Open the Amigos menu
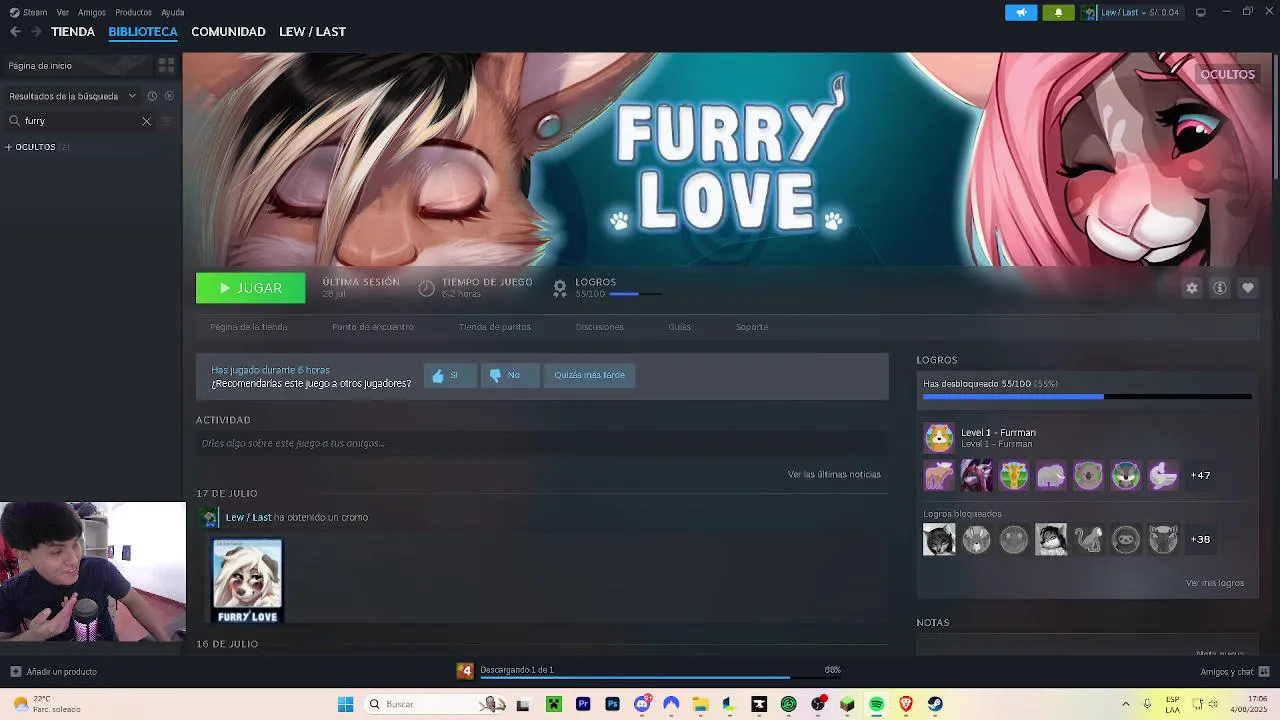The image size is (1280, 720). [x=92, y=12]
